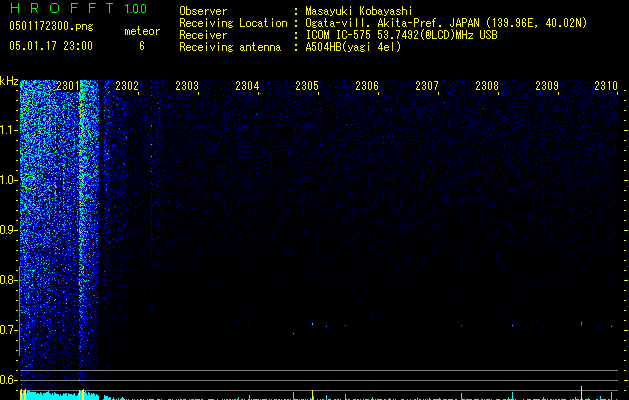The image size is (629, 400).
Task: Click the 0.6 frequency axis label
Action: 9,380
